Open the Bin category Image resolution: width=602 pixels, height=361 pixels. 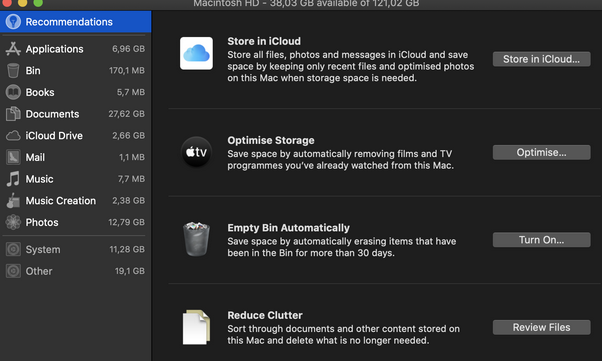click(x=76, y=71)
